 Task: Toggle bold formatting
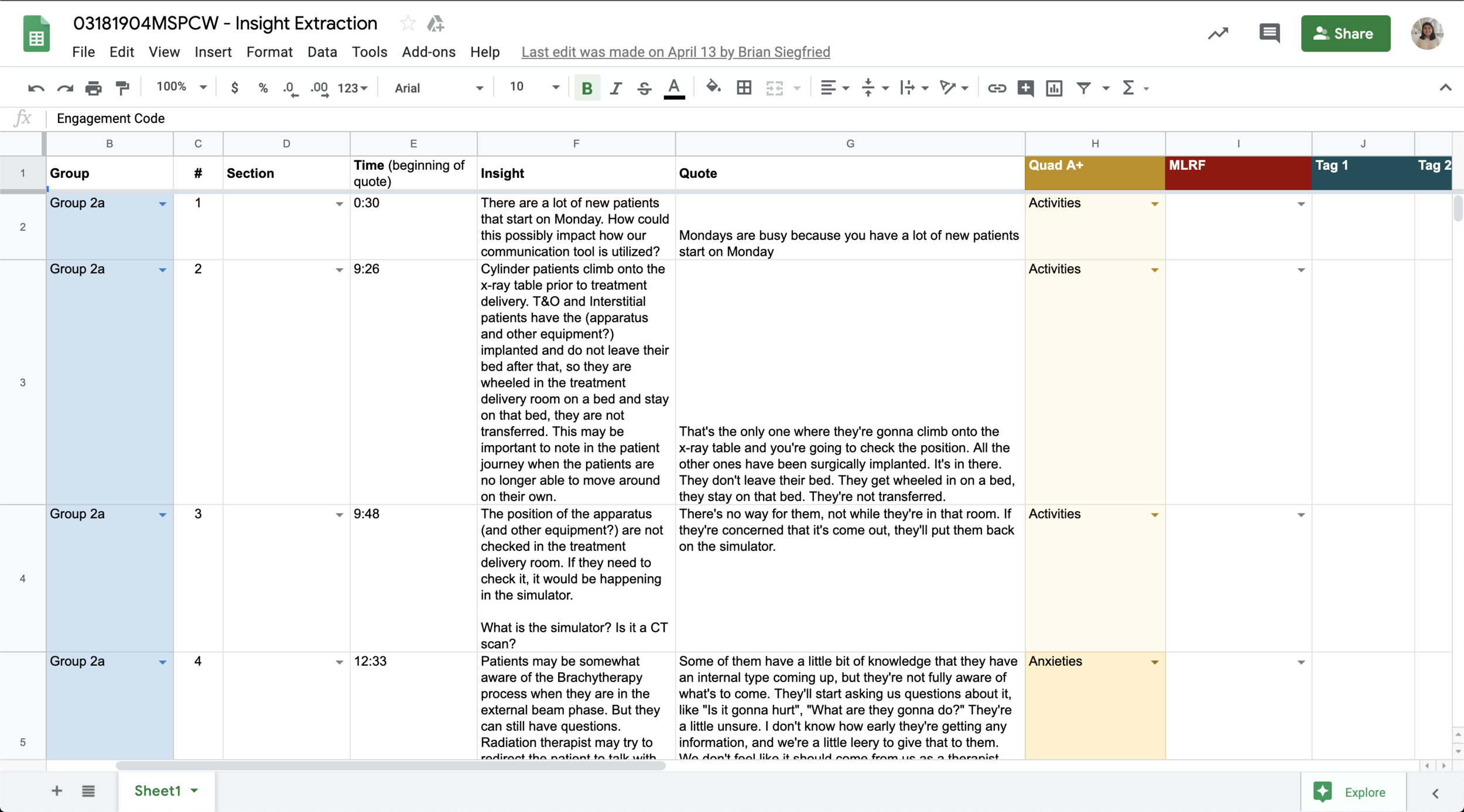(x=587, y=88)
